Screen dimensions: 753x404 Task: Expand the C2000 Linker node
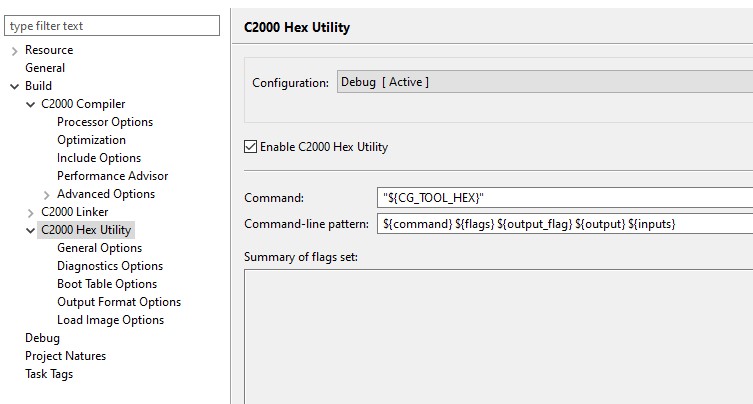(x=30, y=212)
